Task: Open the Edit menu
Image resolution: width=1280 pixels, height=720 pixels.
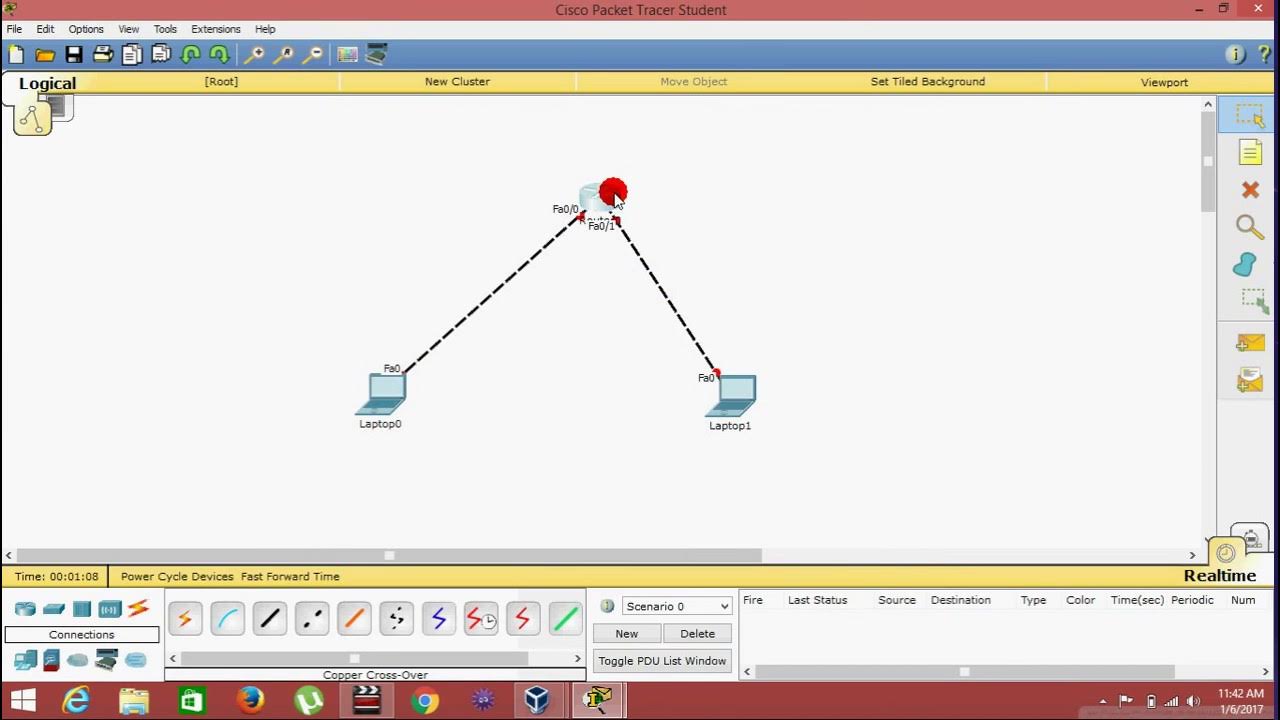Action: pyautogui.click(x=45, y=29)
